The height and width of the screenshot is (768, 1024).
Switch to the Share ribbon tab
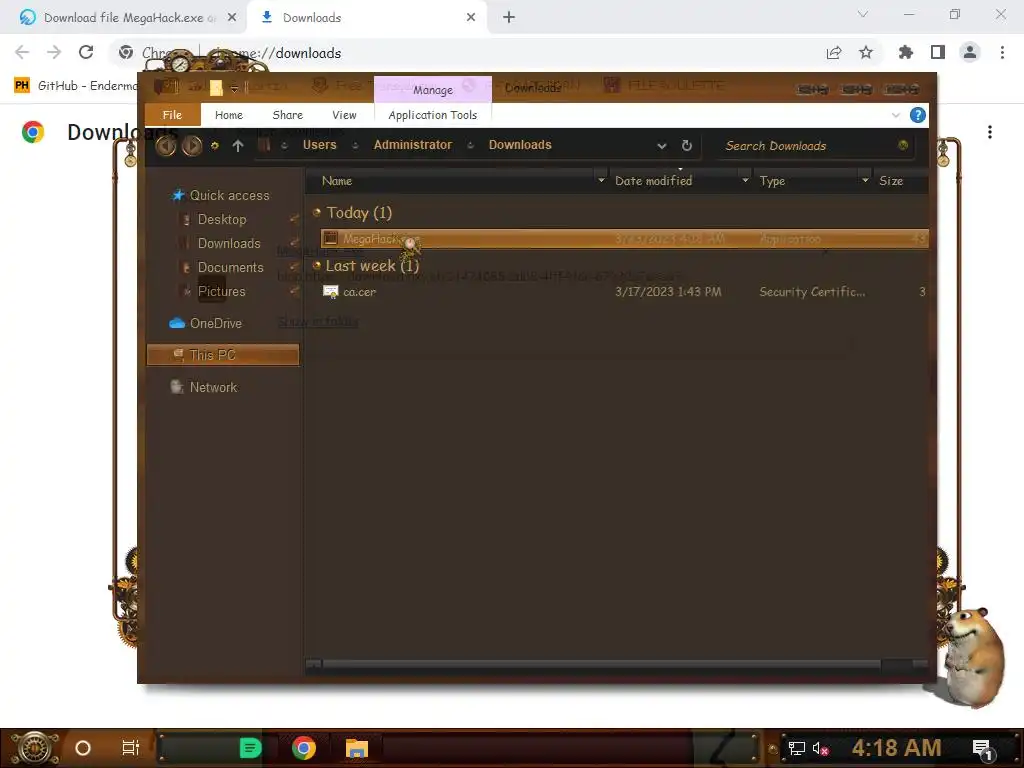(x=287, y=115)
